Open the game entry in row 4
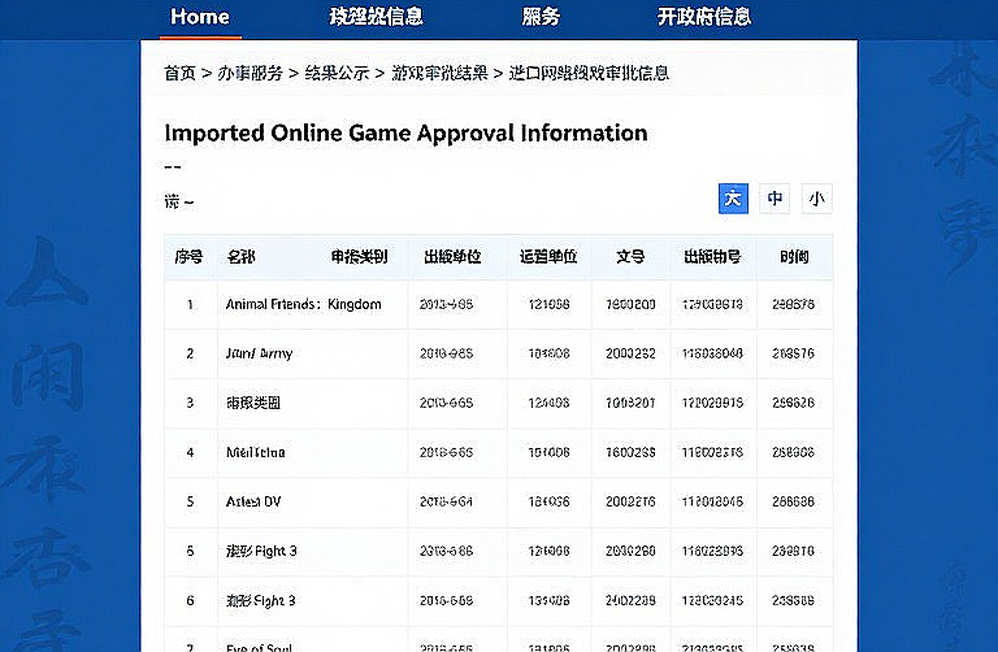Screen dimensions: 998x652 pyautogui.click(x=255, y=453)
